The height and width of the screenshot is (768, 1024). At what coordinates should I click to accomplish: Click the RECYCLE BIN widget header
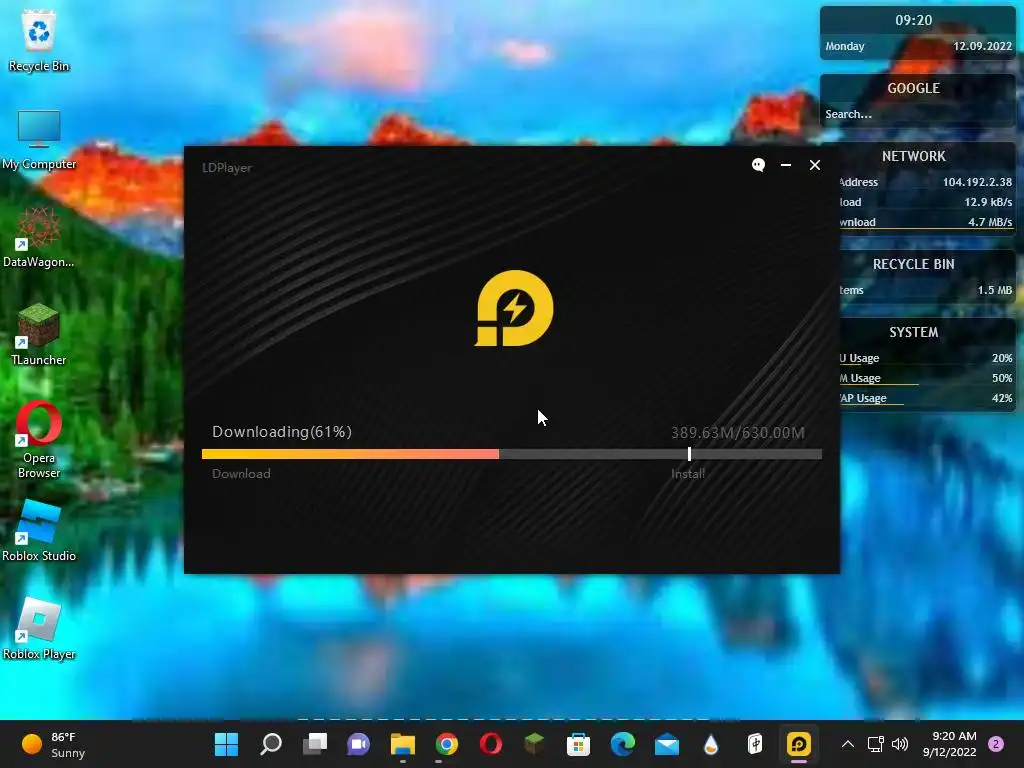tap(914, 264)
